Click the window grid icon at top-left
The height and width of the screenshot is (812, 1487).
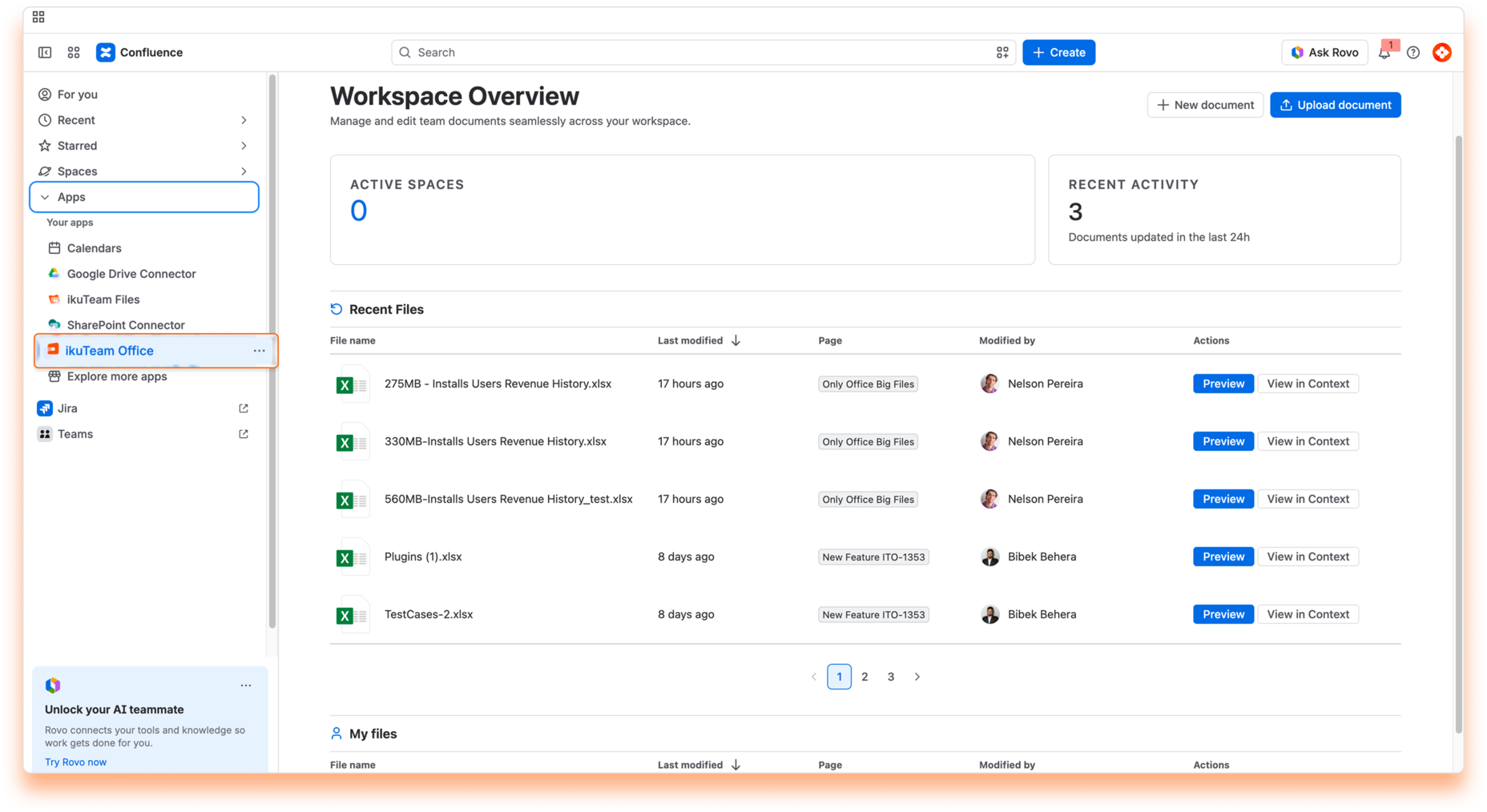(x=38, y=17)
